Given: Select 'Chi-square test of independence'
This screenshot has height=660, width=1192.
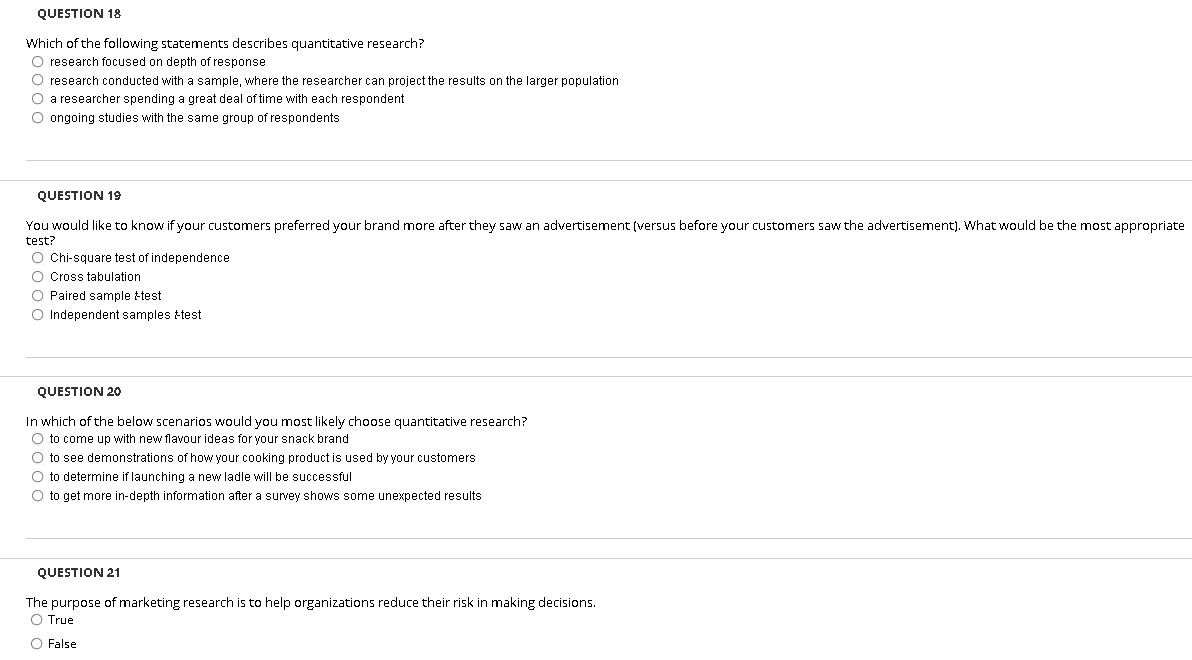Looking at the screenshot, I should [x=37, y=257].
